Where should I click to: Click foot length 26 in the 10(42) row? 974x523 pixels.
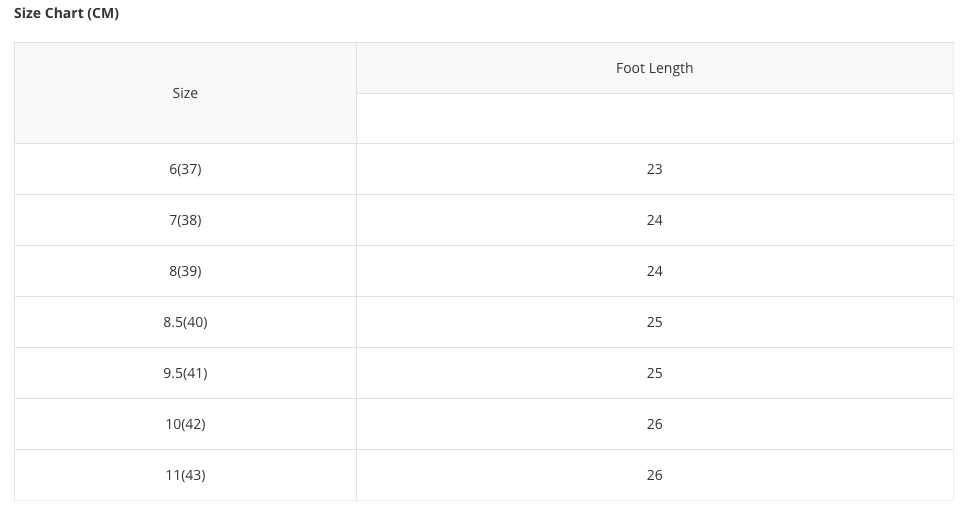tap(654, 424)
